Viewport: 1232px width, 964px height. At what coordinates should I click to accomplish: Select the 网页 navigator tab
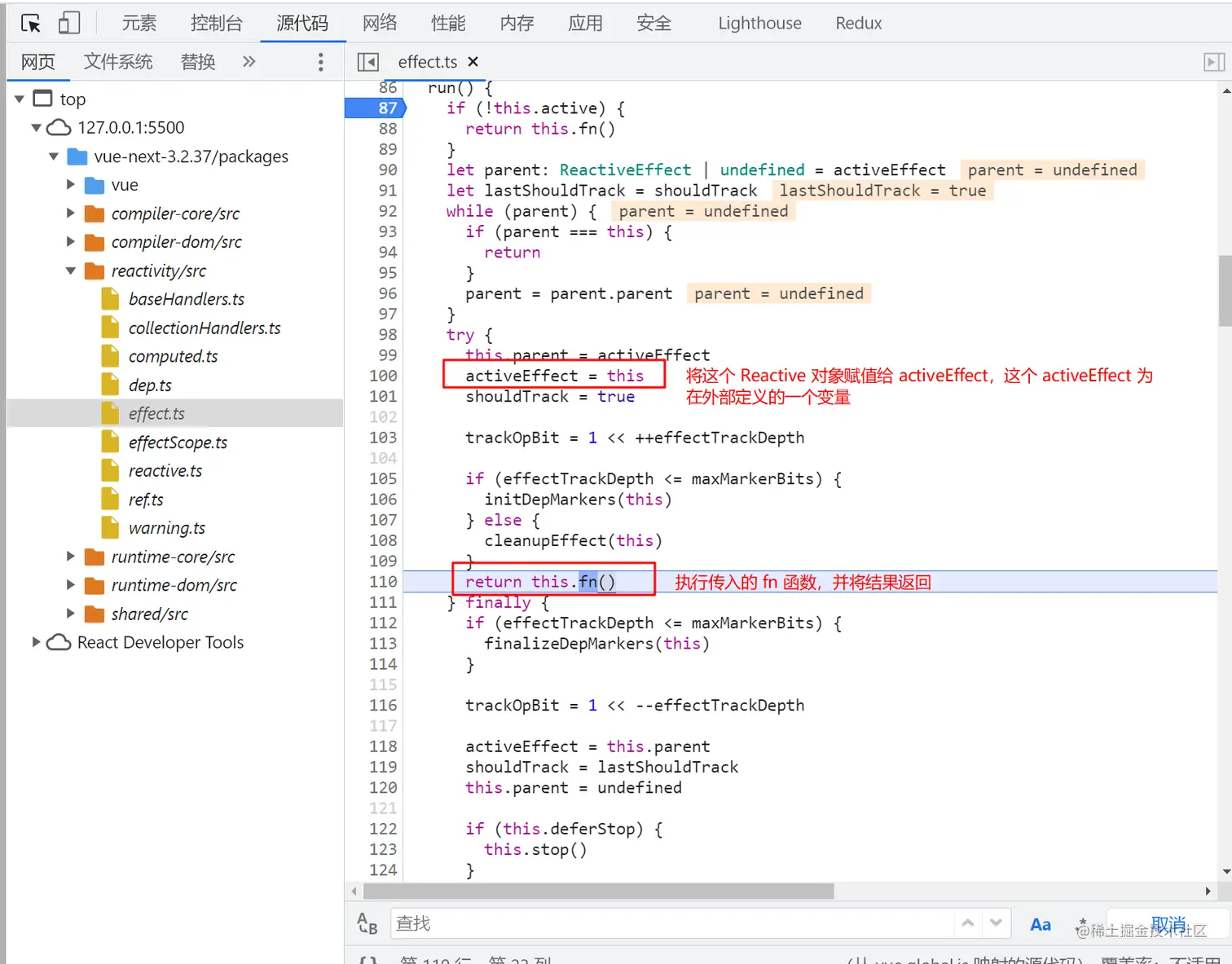pyautogui.click(x=38, y=62)
